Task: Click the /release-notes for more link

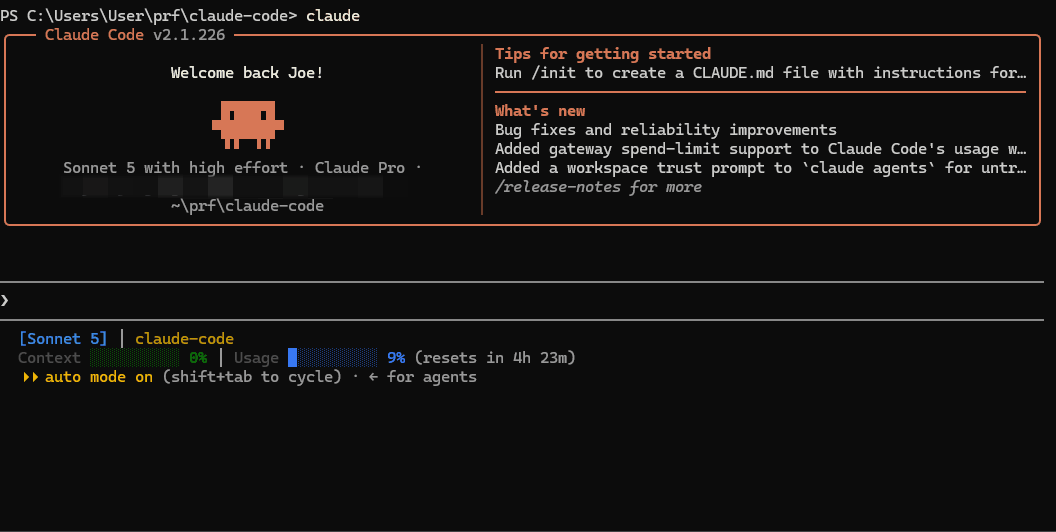Action: tap(598, 187)
